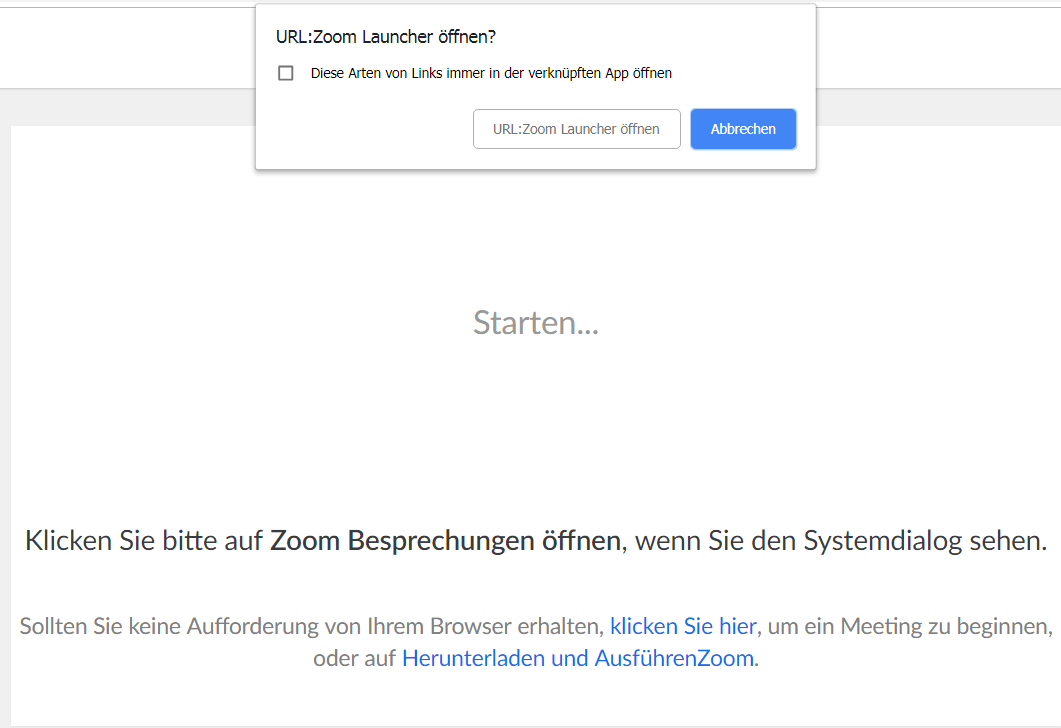Click 'Sollten Sie keine Aufforderung' sentence
The image size is (1061, 728).
(536, 642)
